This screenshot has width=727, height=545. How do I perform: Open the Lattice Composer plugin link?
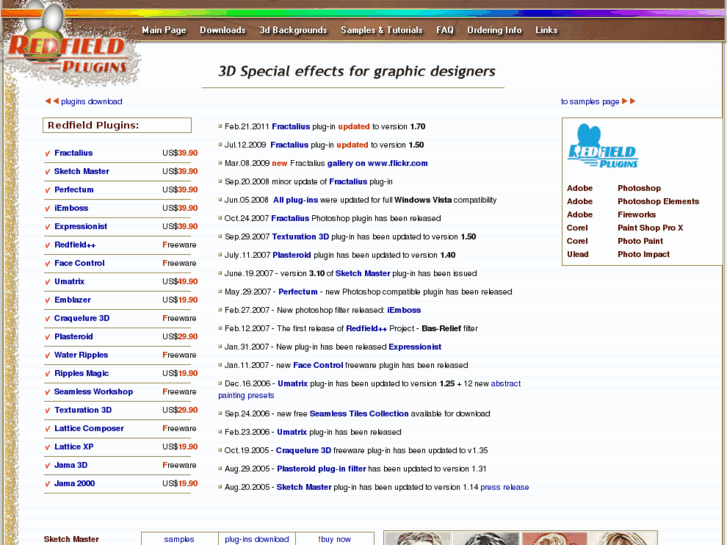click(89, 429)
